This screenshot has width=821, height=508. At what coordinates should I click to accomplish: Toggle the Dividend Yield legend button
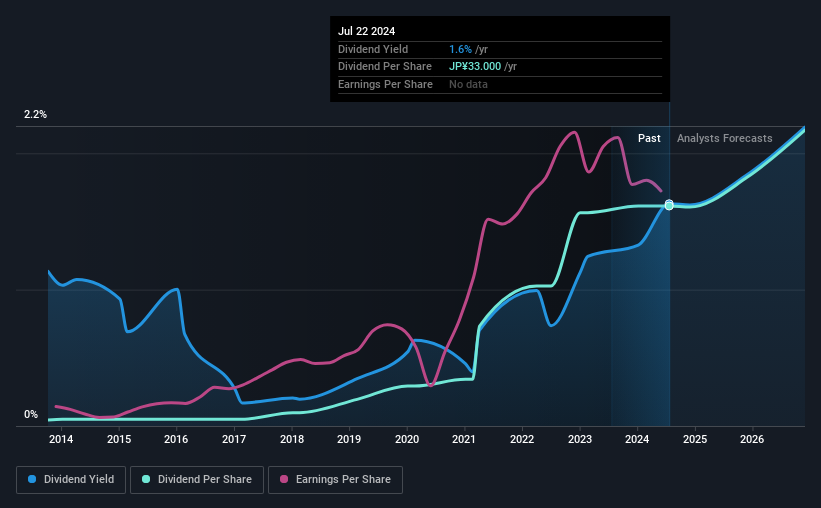[x=71, y=480]
